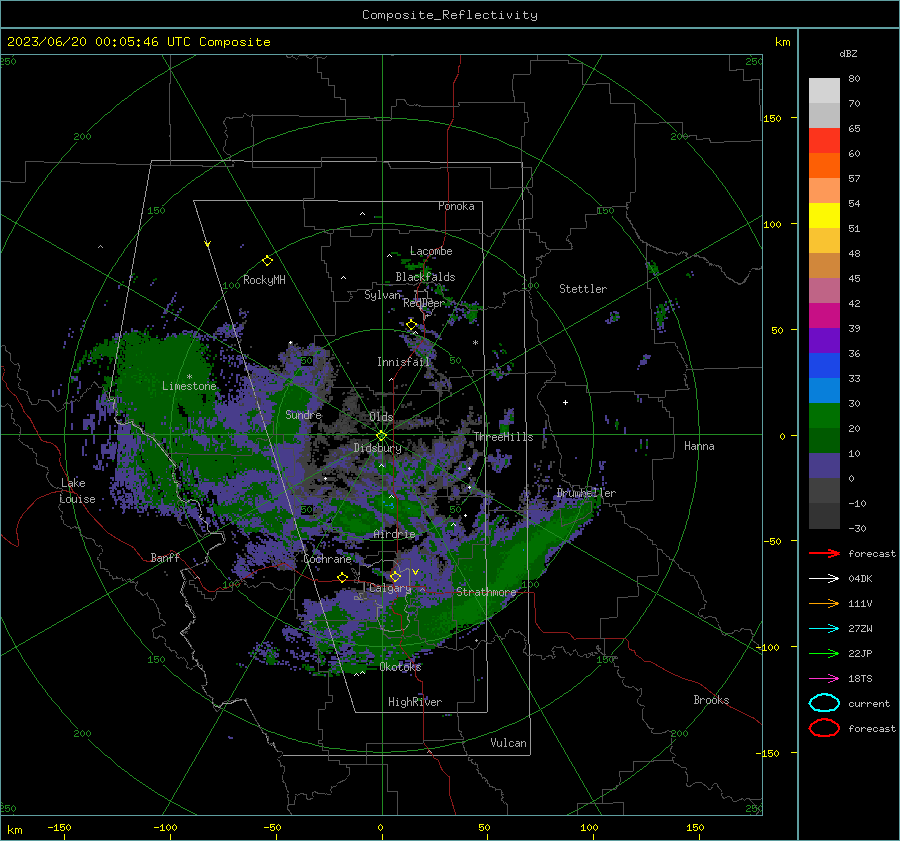This screenshot has height=841, width=900.
Task: Select the light blue 30–33 dBZ swatch
Action: click(824, 391)
